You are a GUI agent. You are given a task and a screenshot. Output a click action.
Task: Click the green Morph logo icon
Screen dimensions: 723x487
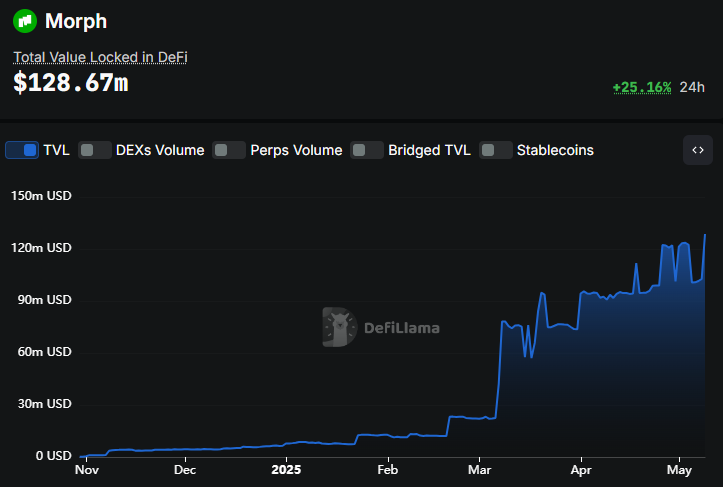point(25,21)
